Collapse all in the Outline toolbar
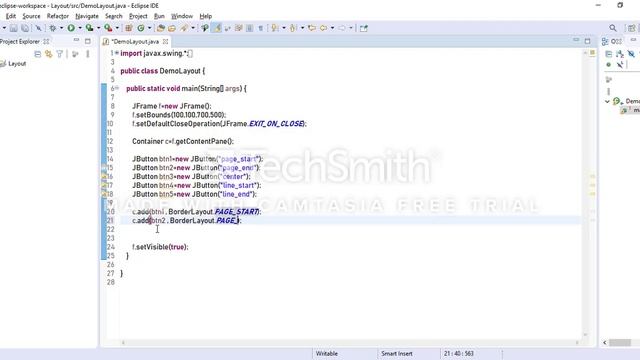 point(609,54)
